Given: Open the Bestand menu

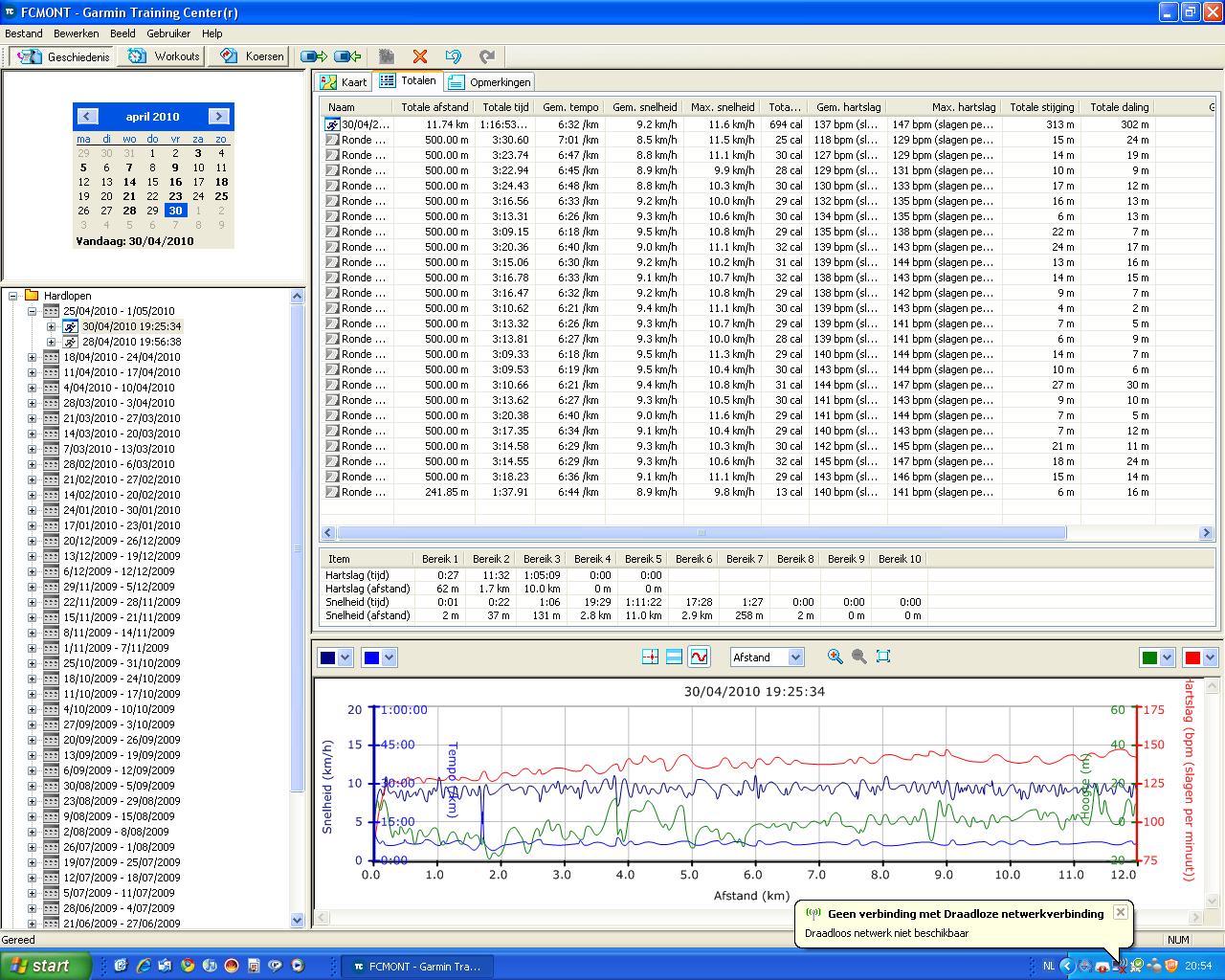Looking at the screenshot, I should click(x=24, y=33).
